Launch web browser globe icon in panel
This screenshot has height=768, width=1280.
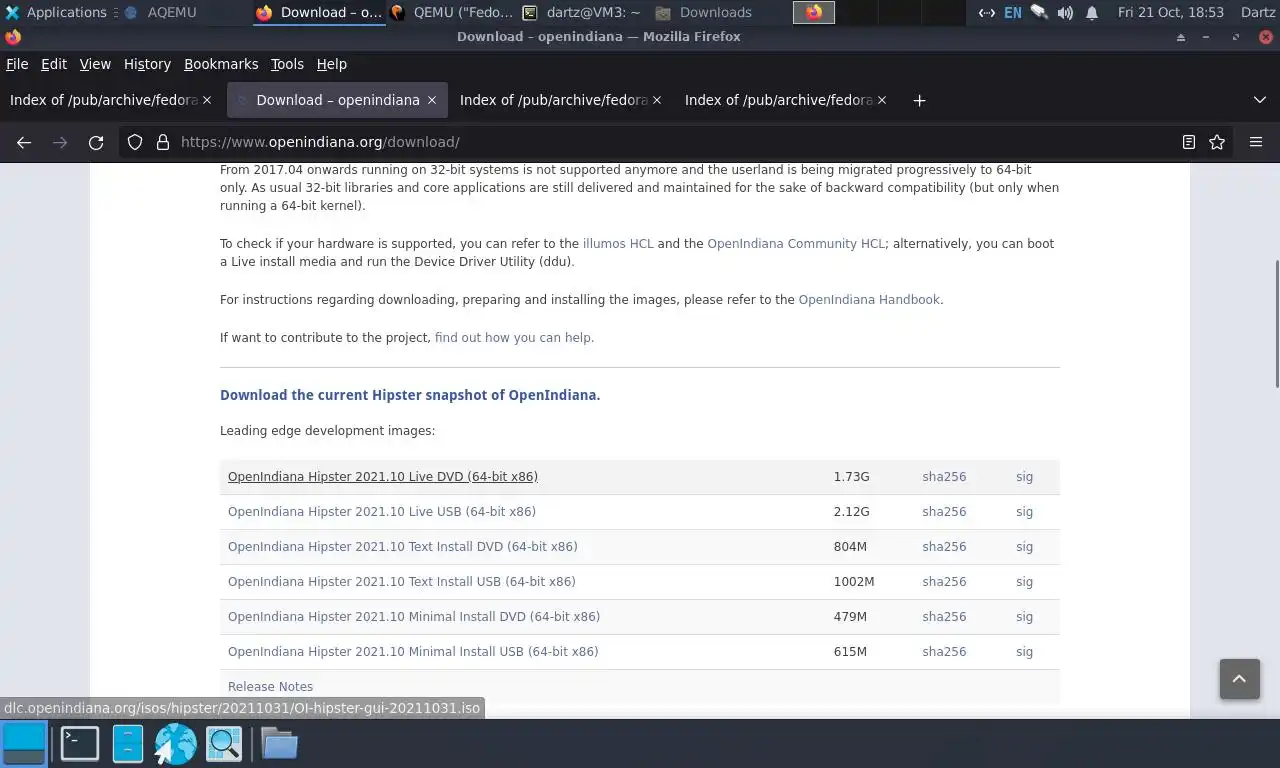(175, 744)
